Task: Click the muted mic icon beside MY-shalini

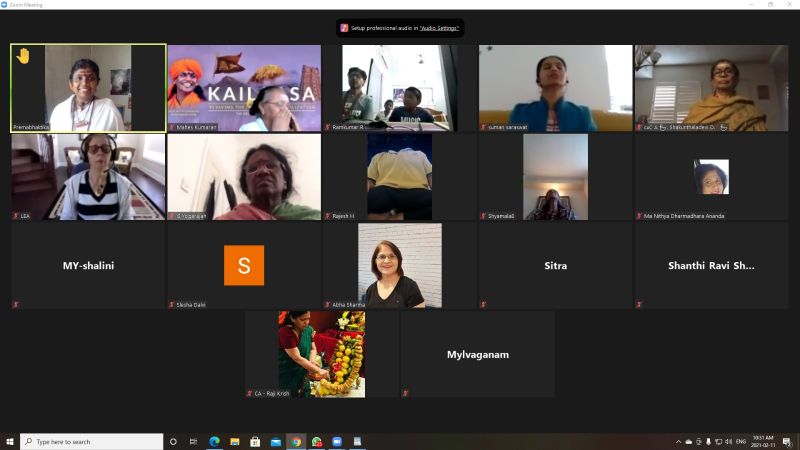Action: click(15, 304)
